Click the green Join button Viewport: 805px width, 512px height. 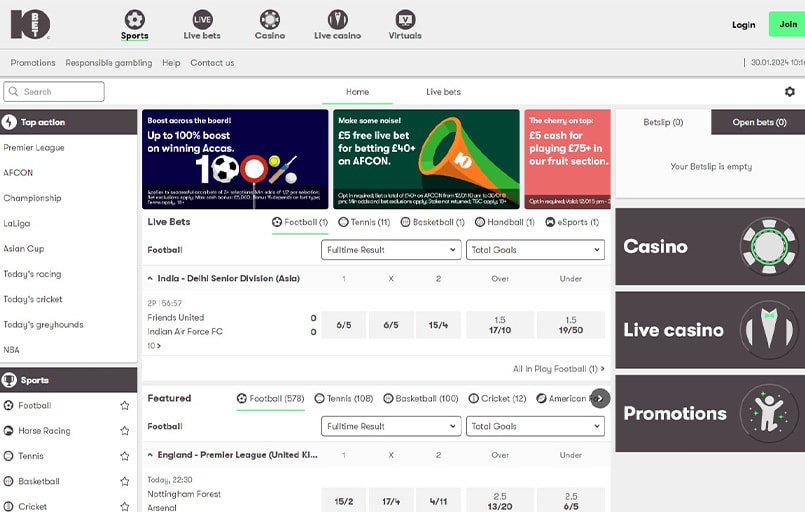(787, 24)
